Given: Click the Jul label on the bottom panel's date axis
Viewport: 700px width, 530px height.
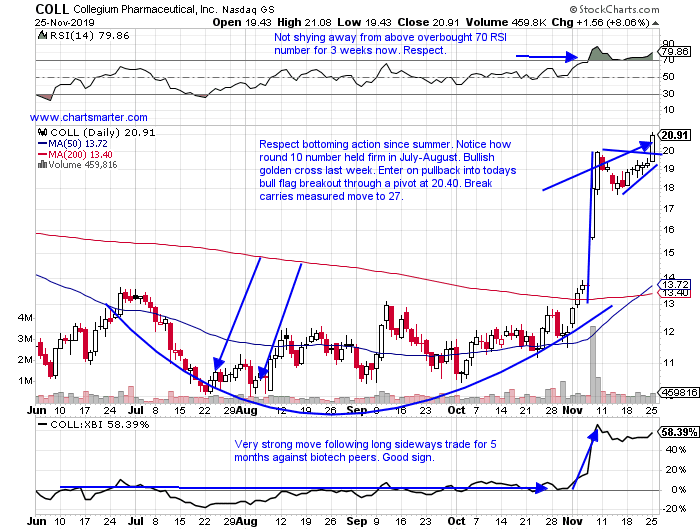Looking at the screenshot, I should [x=136, y=521].
